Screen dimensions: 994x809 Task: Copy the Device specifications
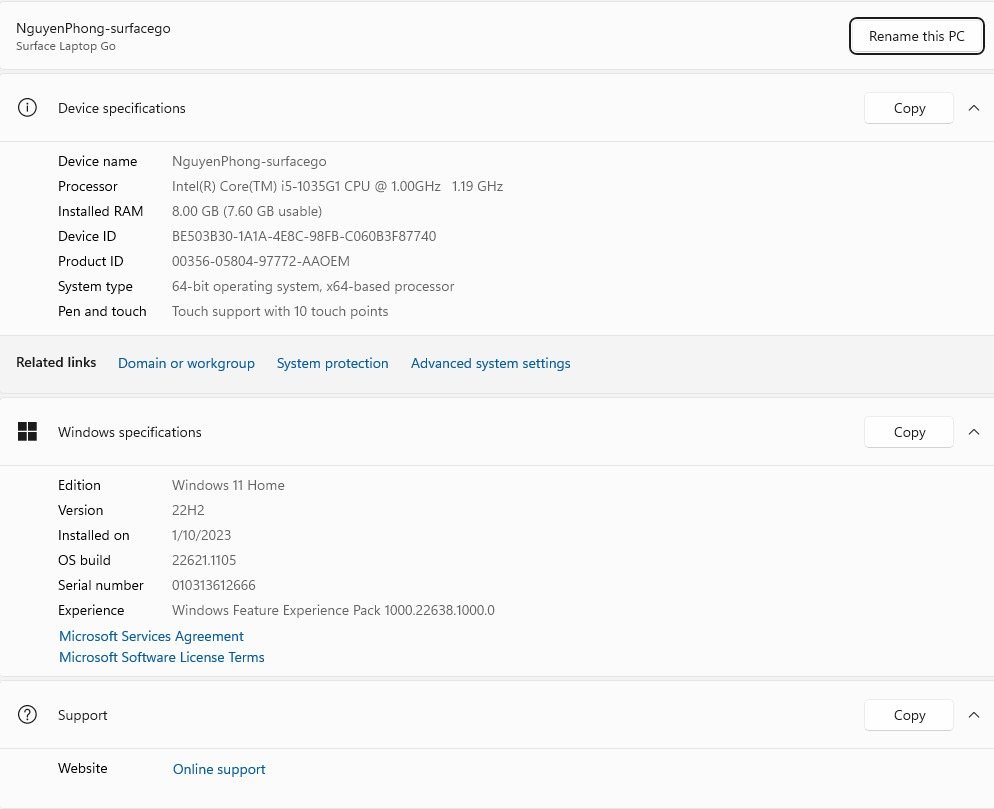pos(908,108)
